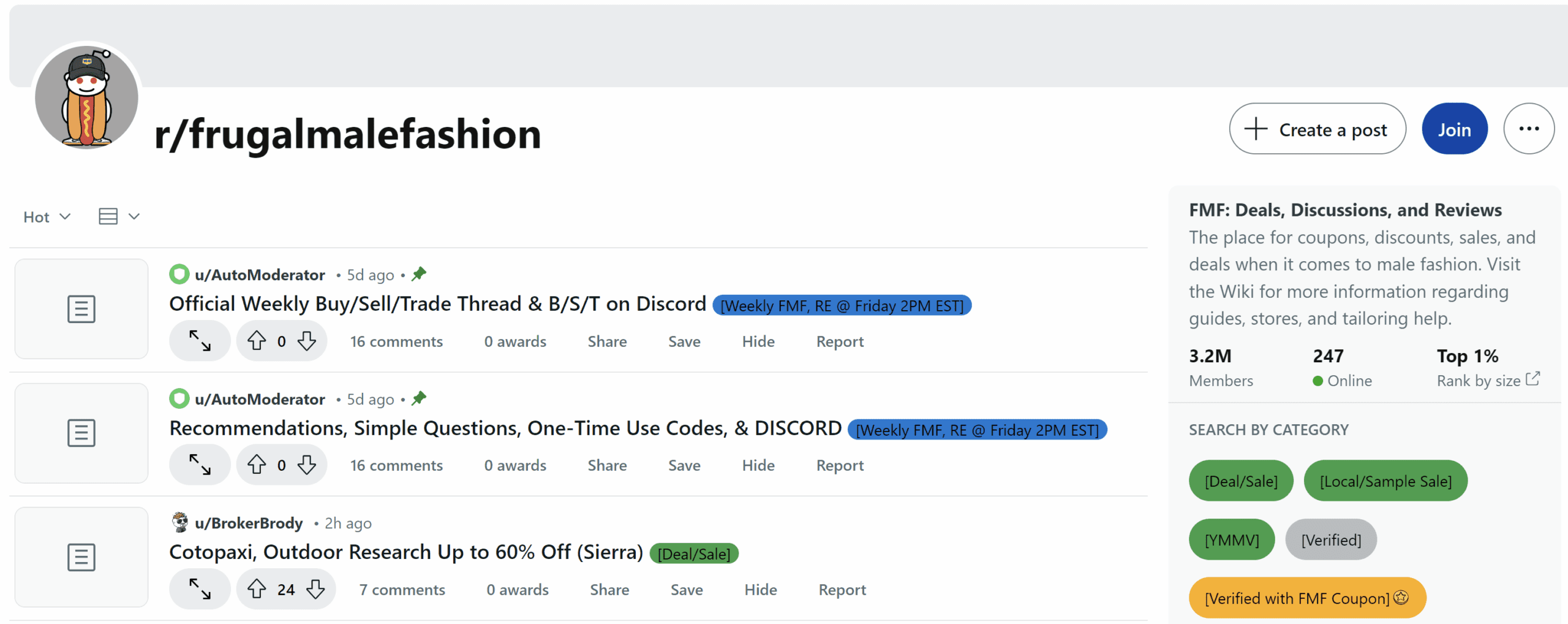The width and height of the screenshot is (1568, 624).
Task: Select the [Verified] category filter
Action: (1330, 540)
